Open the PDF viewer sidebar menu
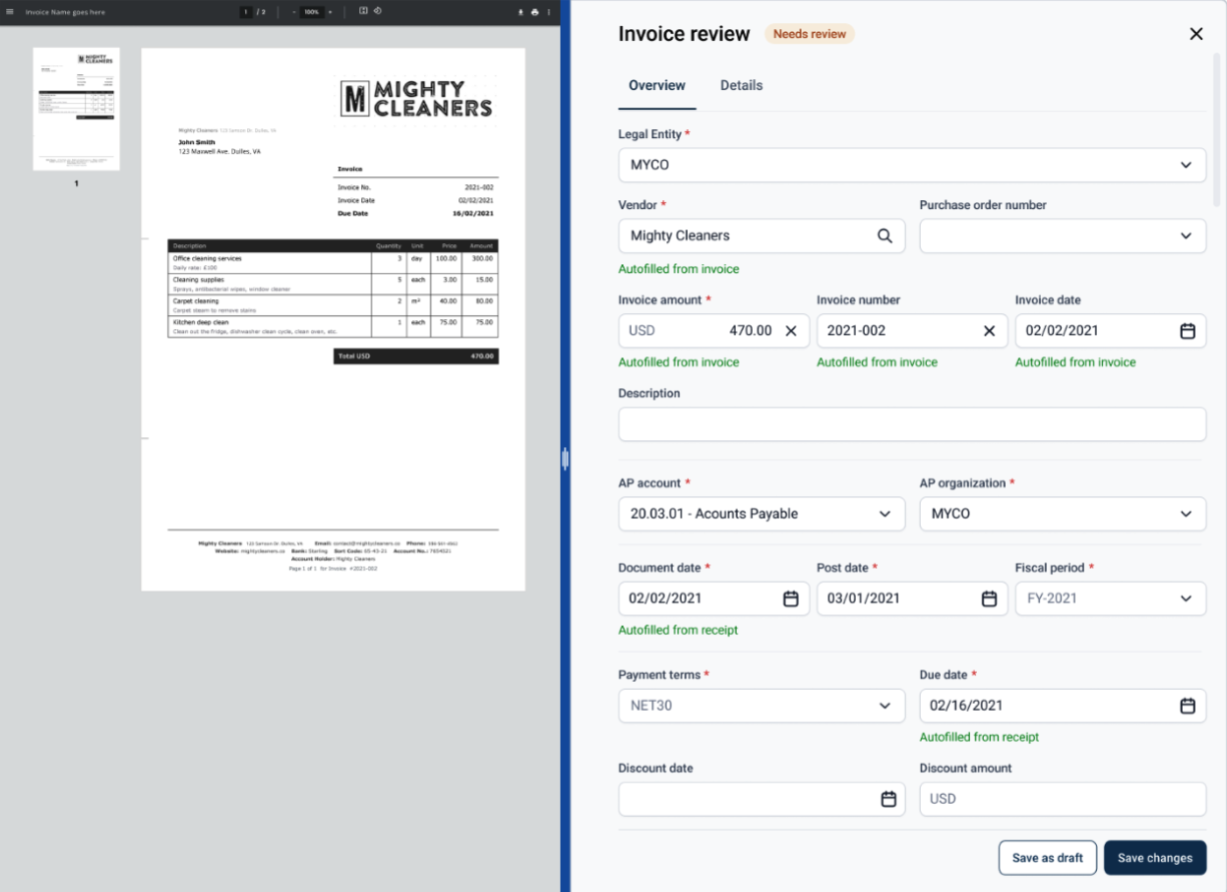The image size is (1227, 892). 11,11
